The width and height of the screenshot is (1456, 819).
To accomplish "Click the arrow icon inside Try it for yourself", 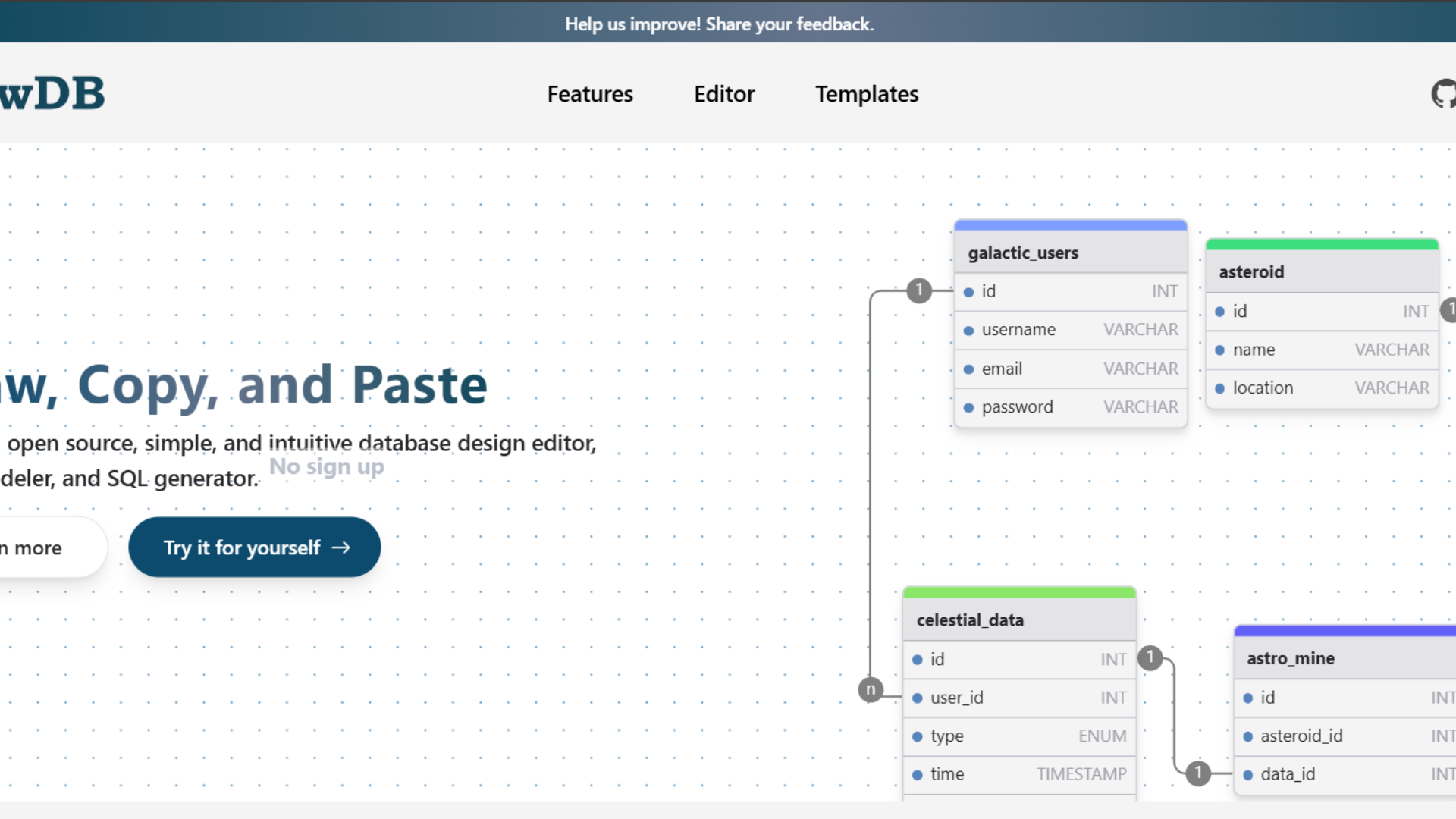I will tap(343, 547).
